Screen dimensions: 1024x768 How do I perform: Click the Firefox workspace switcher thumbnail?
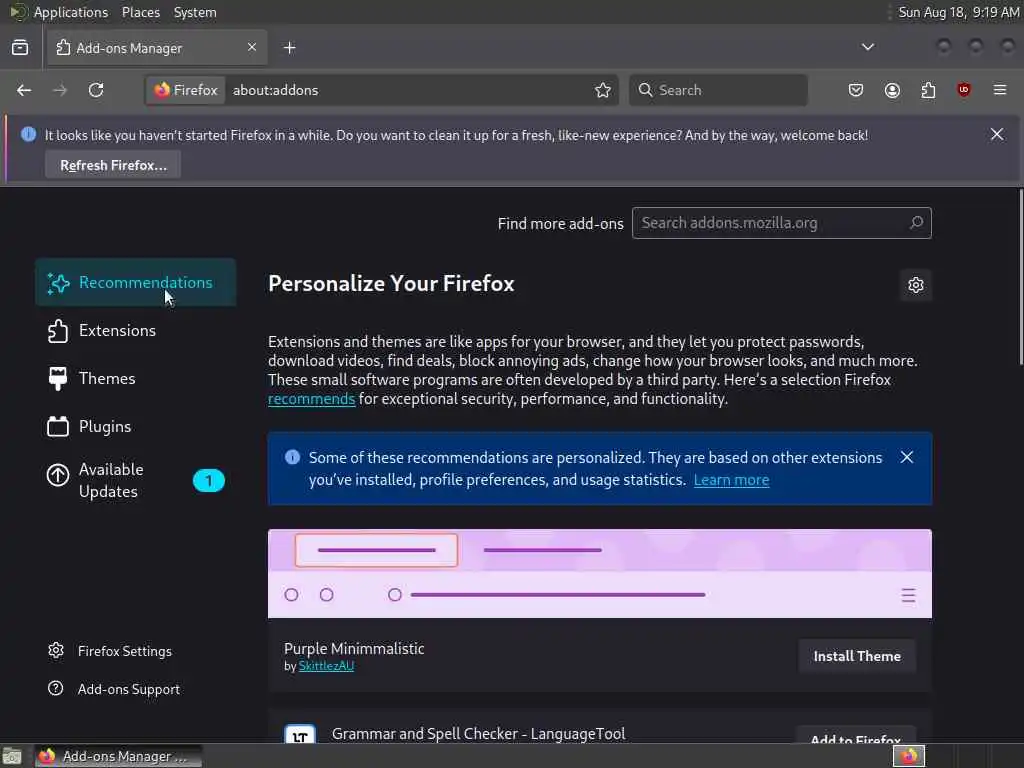click(909, 756)
